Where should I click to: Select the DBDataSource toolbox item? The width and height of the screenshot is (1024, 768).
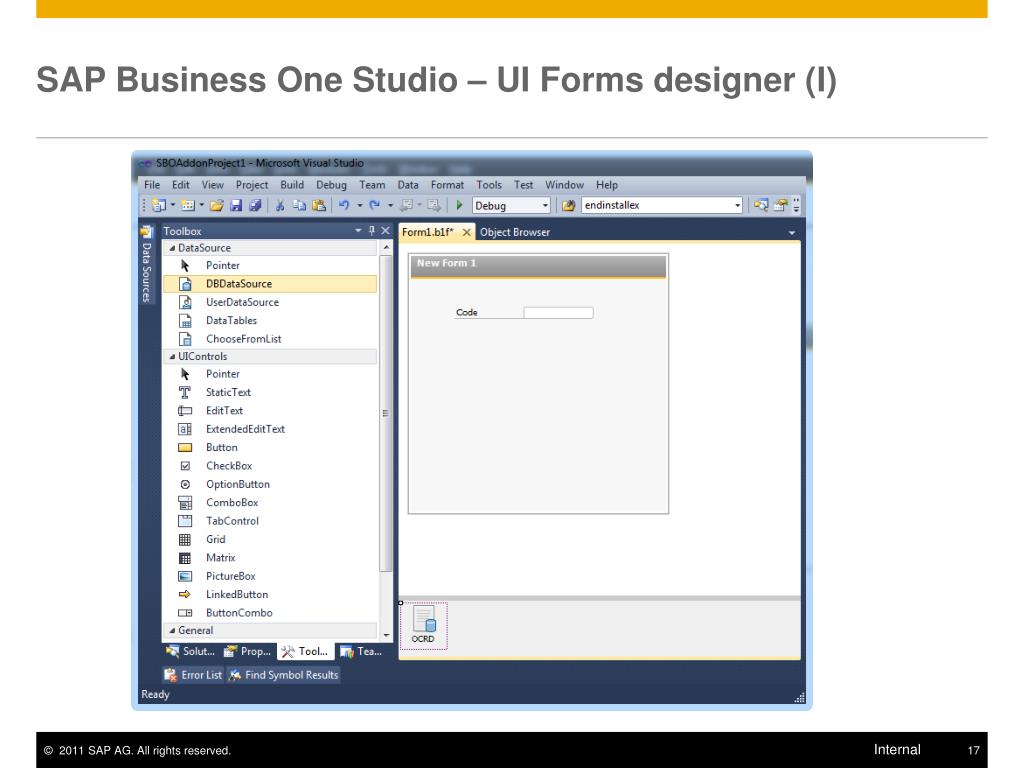[x=270, y=283]
